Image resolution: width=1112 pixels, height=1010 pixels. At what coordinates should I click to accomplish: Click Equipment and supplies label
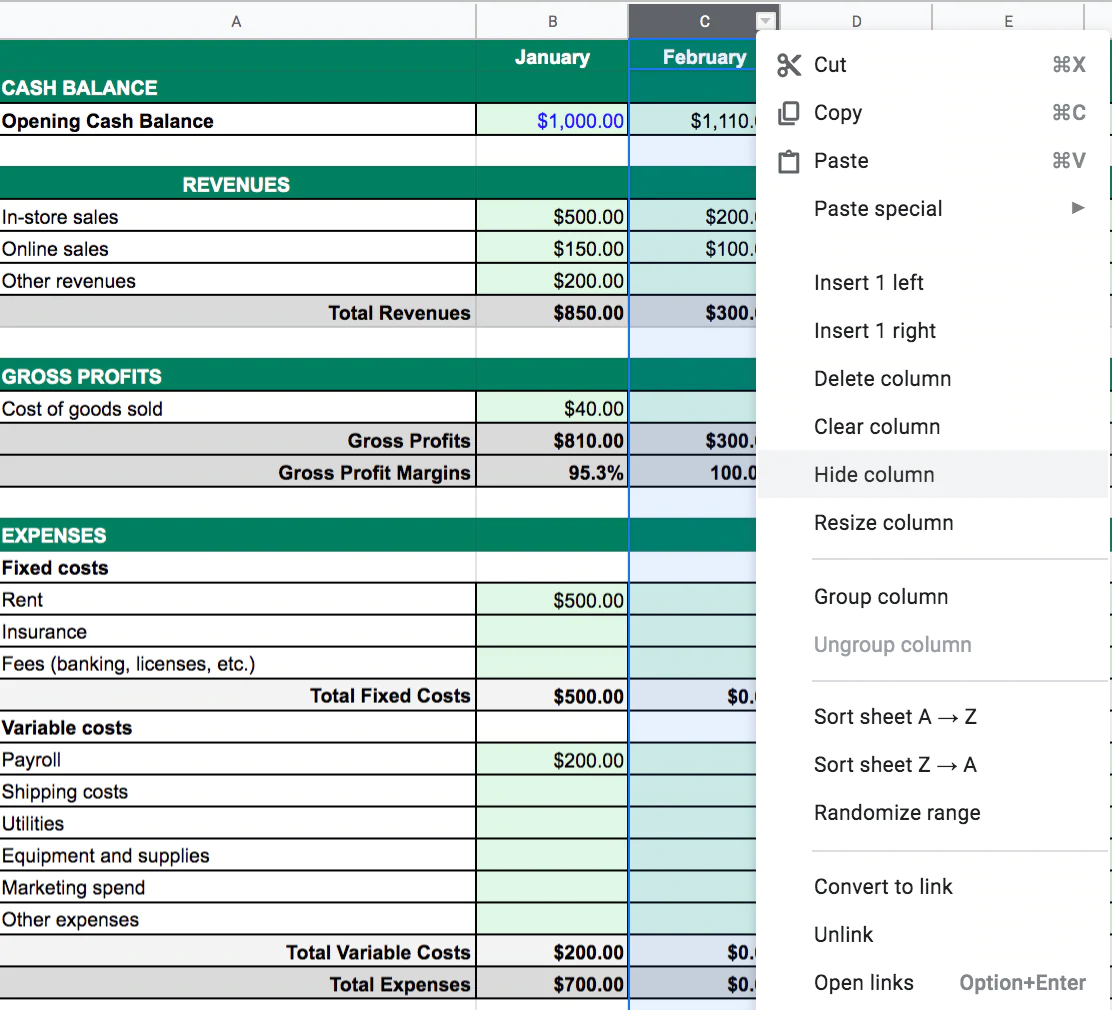coord(106,855)
